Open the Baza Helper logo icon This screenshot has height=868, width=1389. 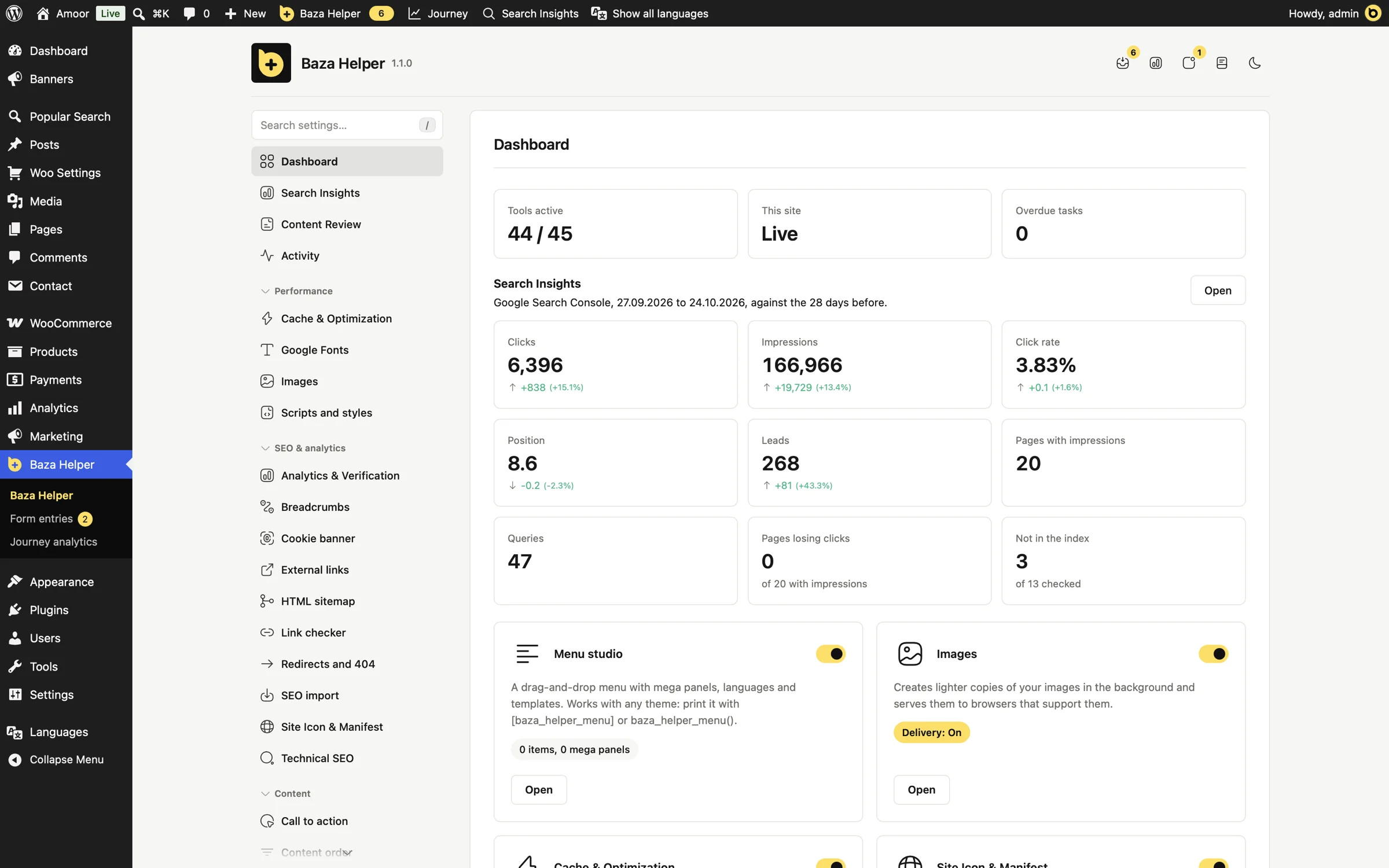tap(271, 62)
